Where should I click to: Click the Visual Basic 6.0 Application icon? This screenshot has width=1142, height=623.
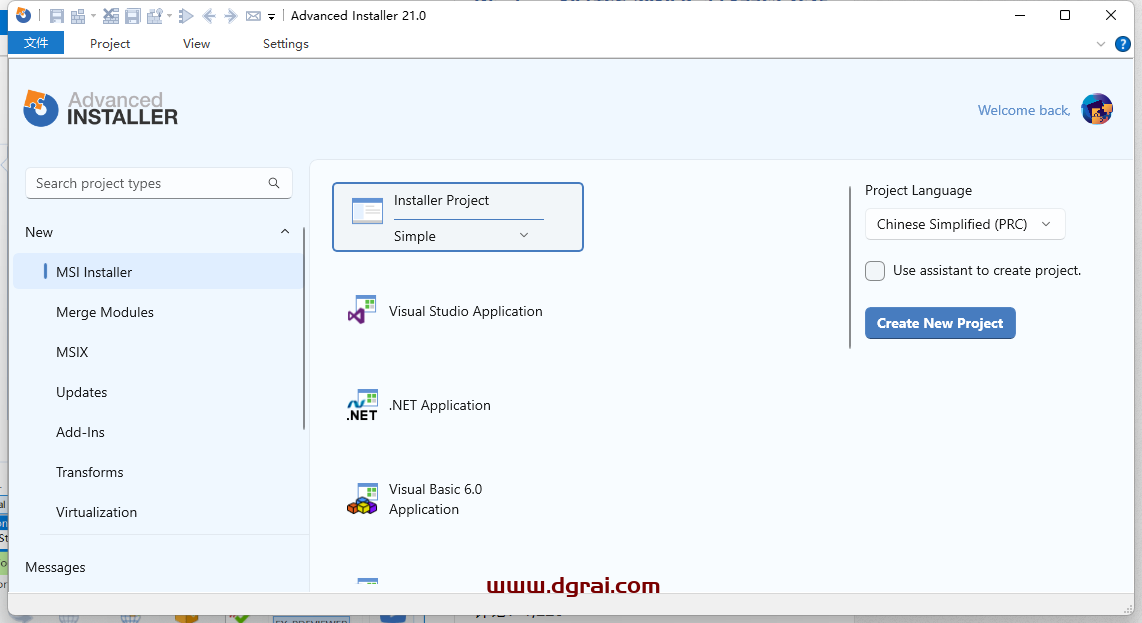362,499
